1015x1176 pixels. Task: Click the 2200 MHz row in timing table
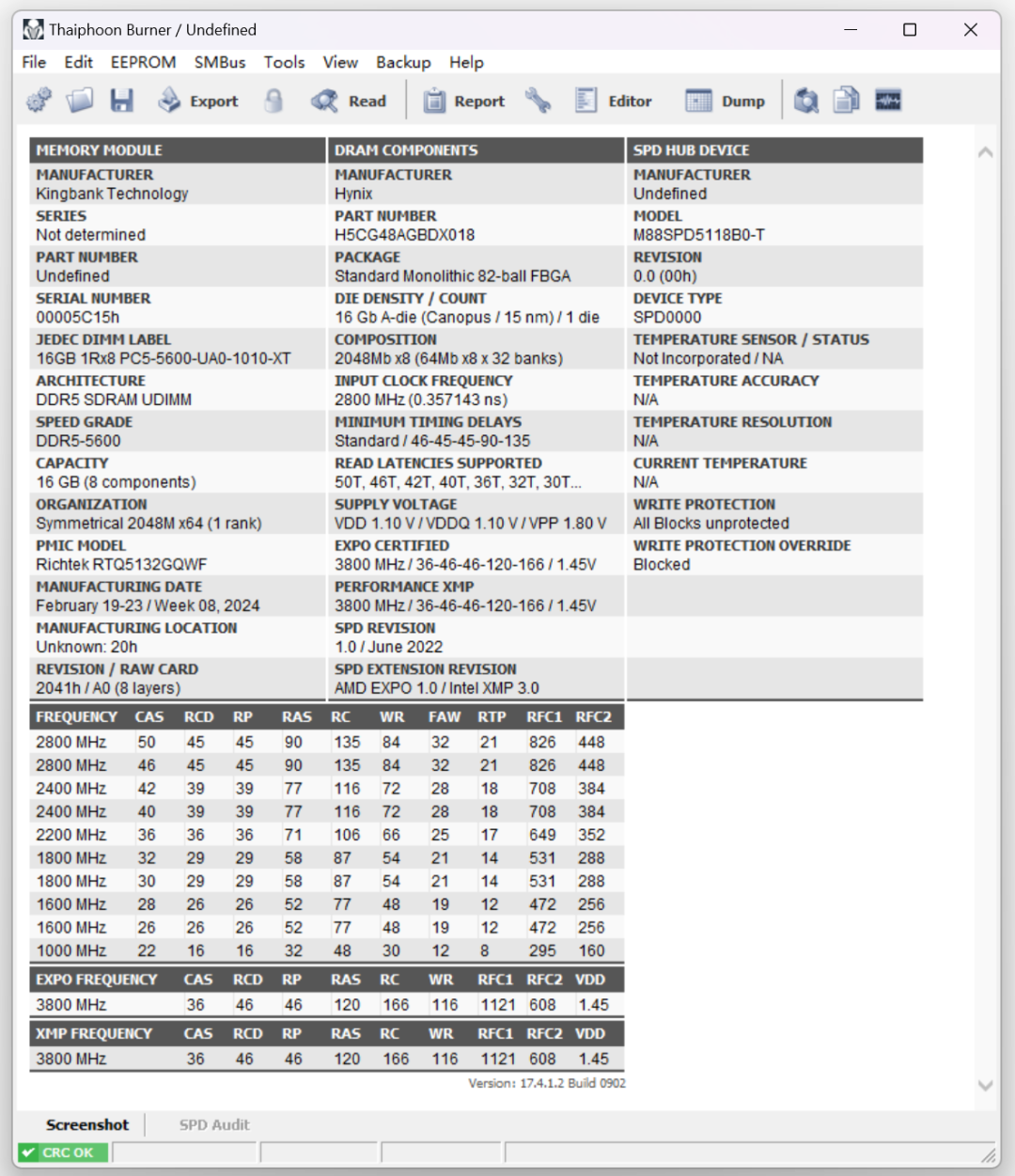point(326,835)
